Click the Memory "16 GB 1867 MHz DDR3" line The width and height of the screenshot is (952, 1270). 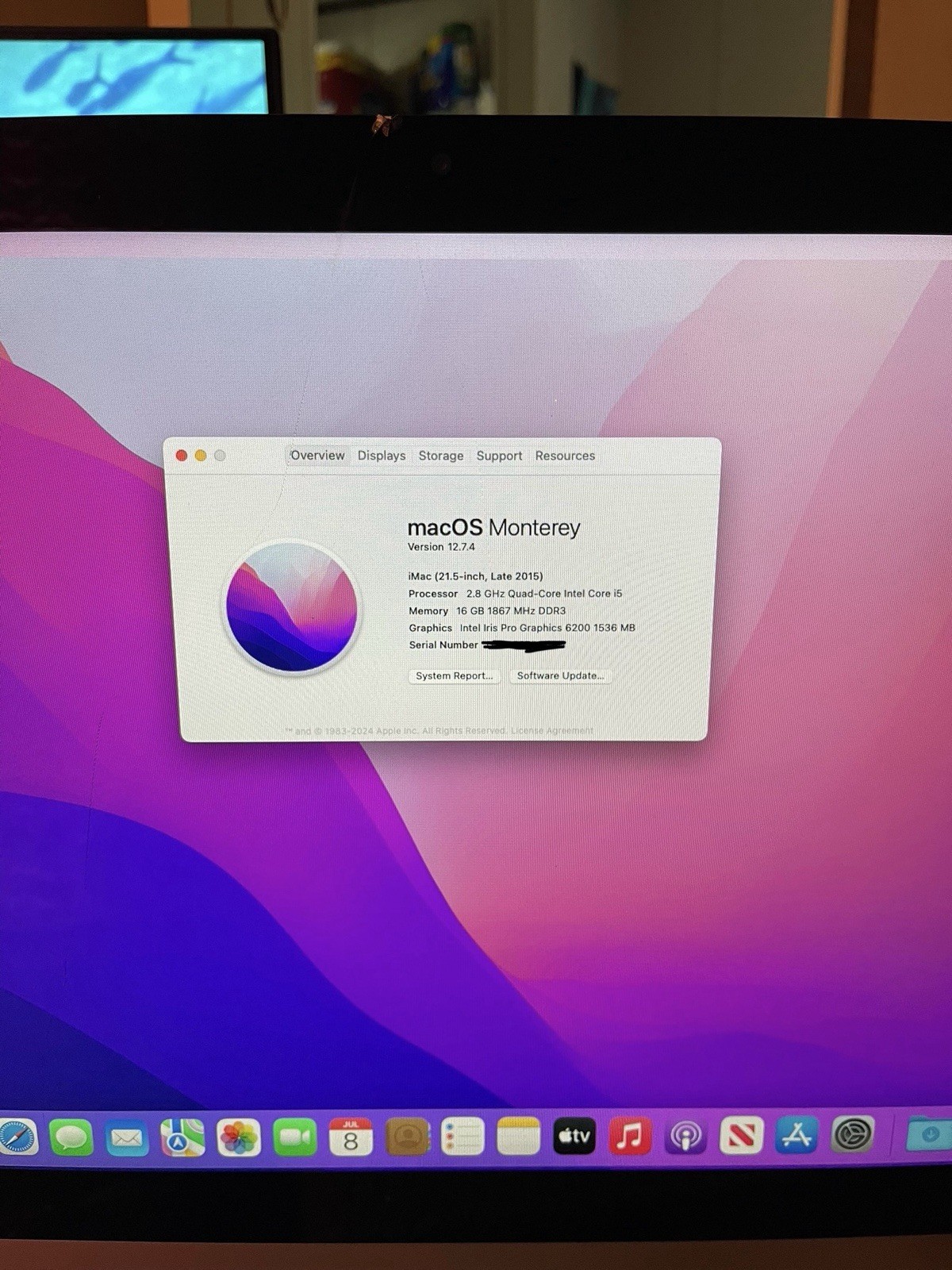[487, 611]
